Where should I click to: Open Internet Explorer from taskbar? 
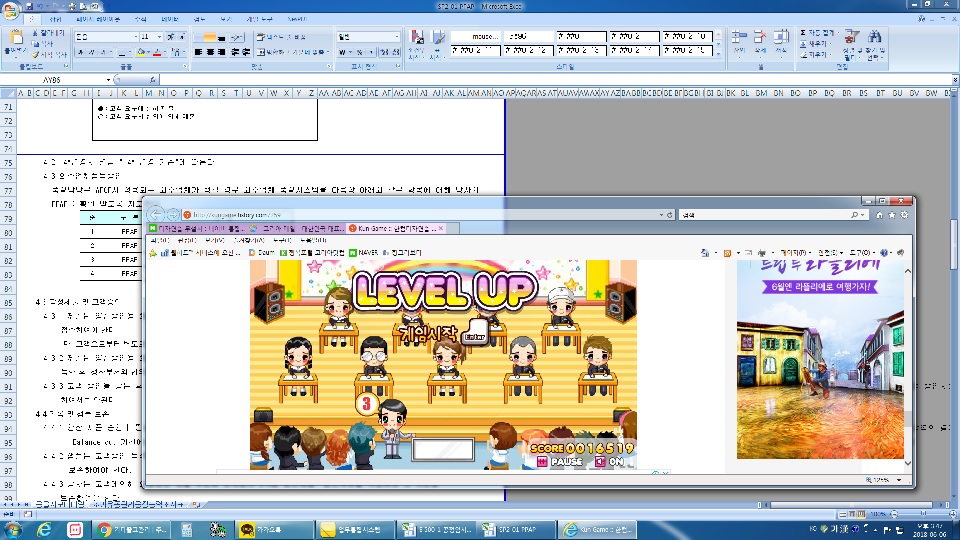click(44, 530)
